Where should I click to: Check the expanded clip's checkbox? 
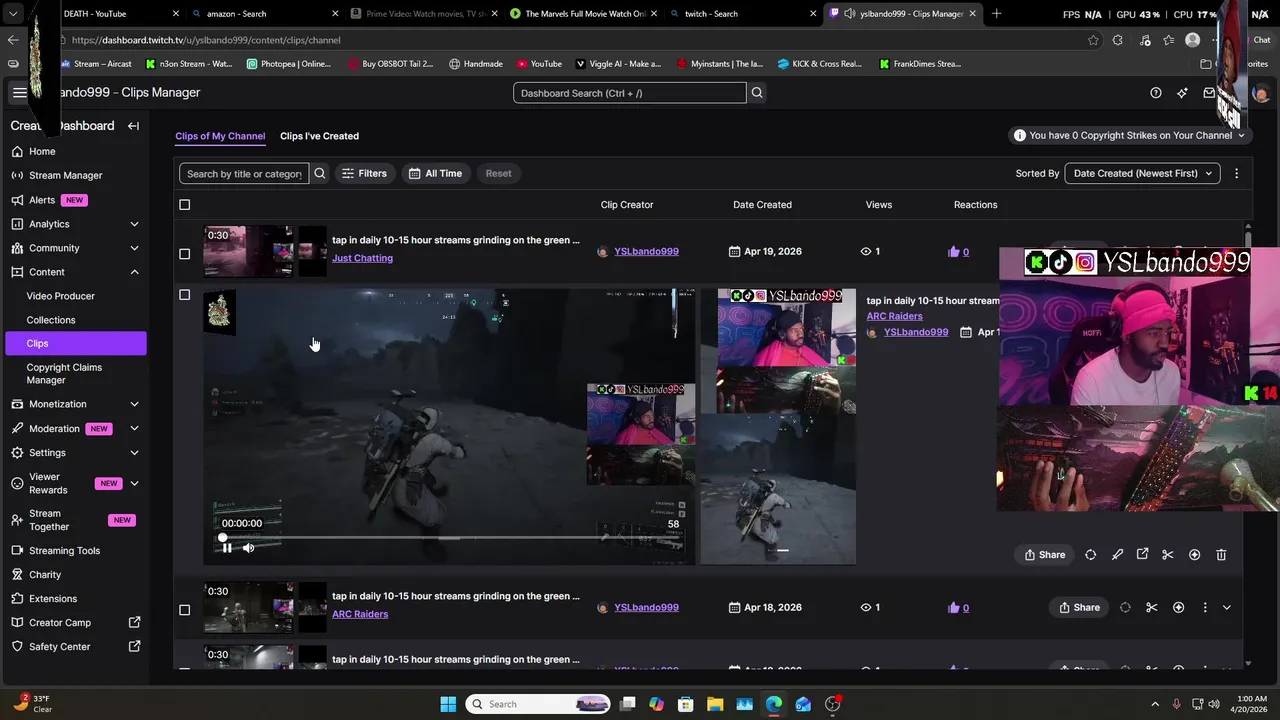(184, 295)
